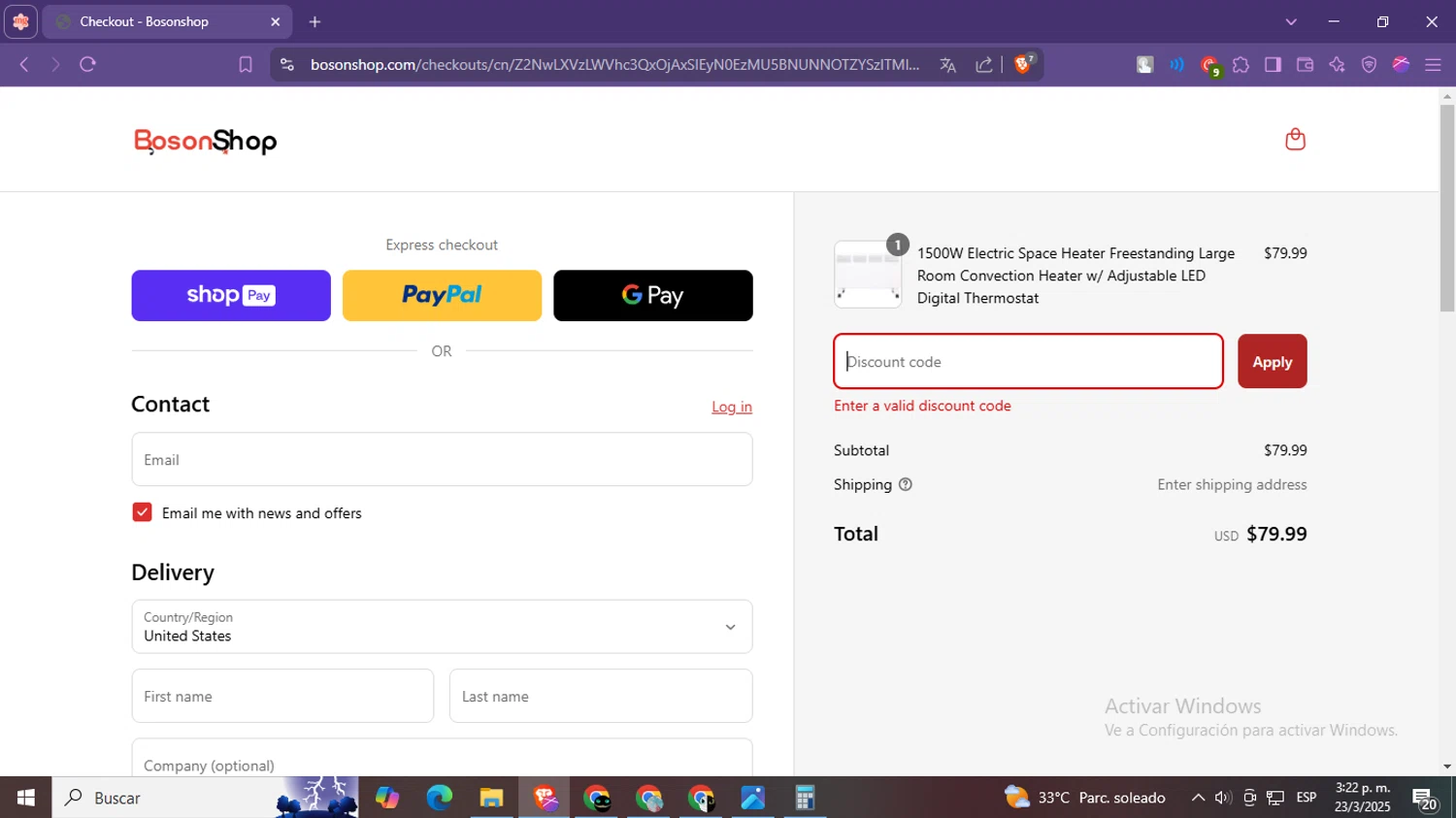Click the red Apply discount button
Screen dimensions: 1456x818
[1272, 361]
